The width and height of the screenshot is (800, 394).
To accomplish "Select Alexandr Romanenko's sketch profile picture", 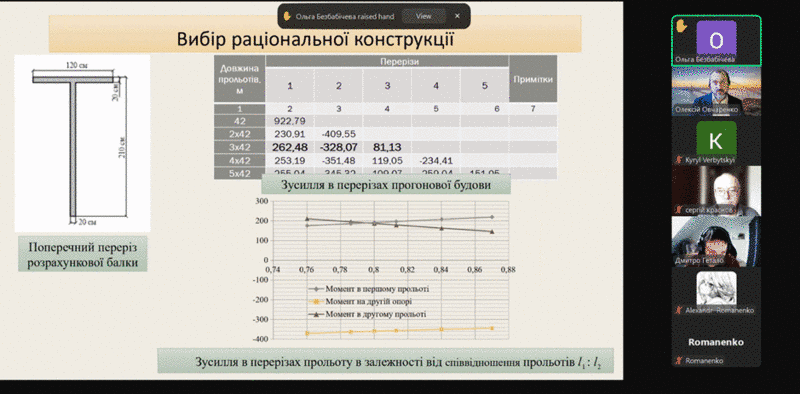I will coord(716,288).
